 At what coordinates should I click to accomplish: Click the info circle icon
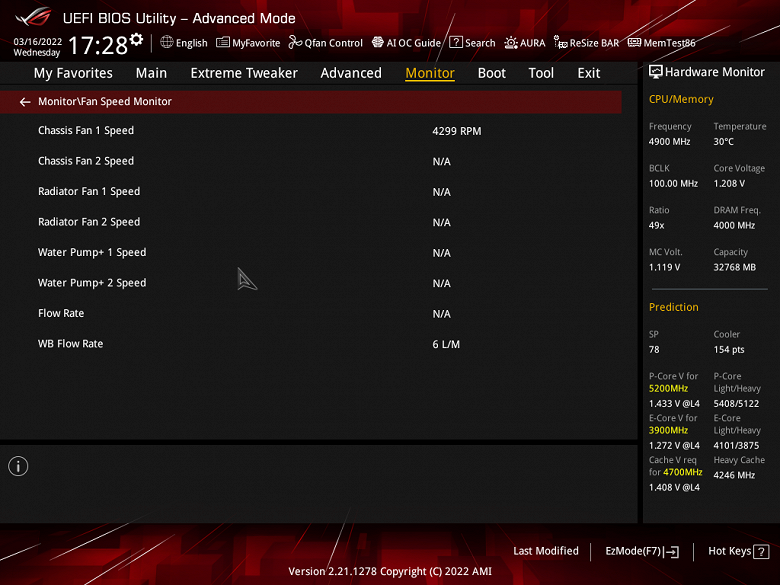point(18,466)
